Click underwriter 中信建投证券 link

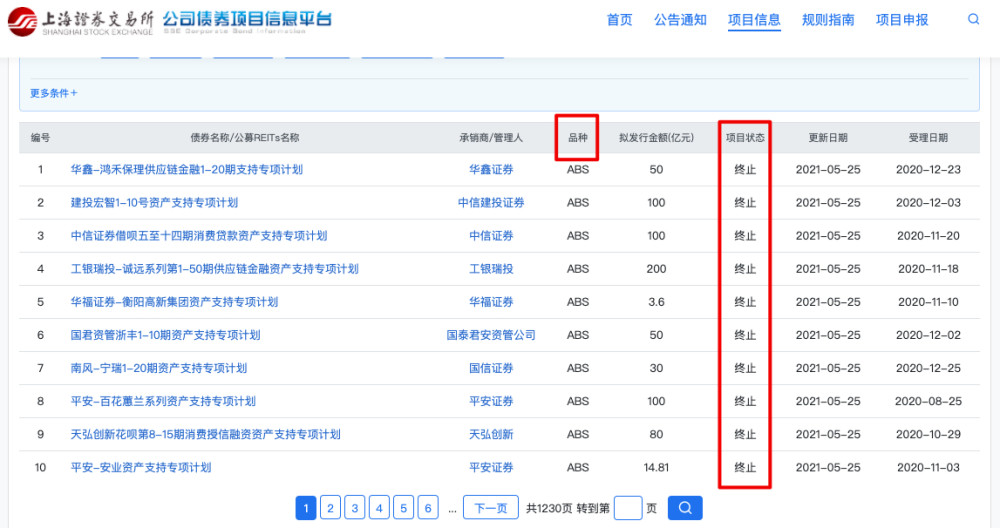[x=491, y=203]
